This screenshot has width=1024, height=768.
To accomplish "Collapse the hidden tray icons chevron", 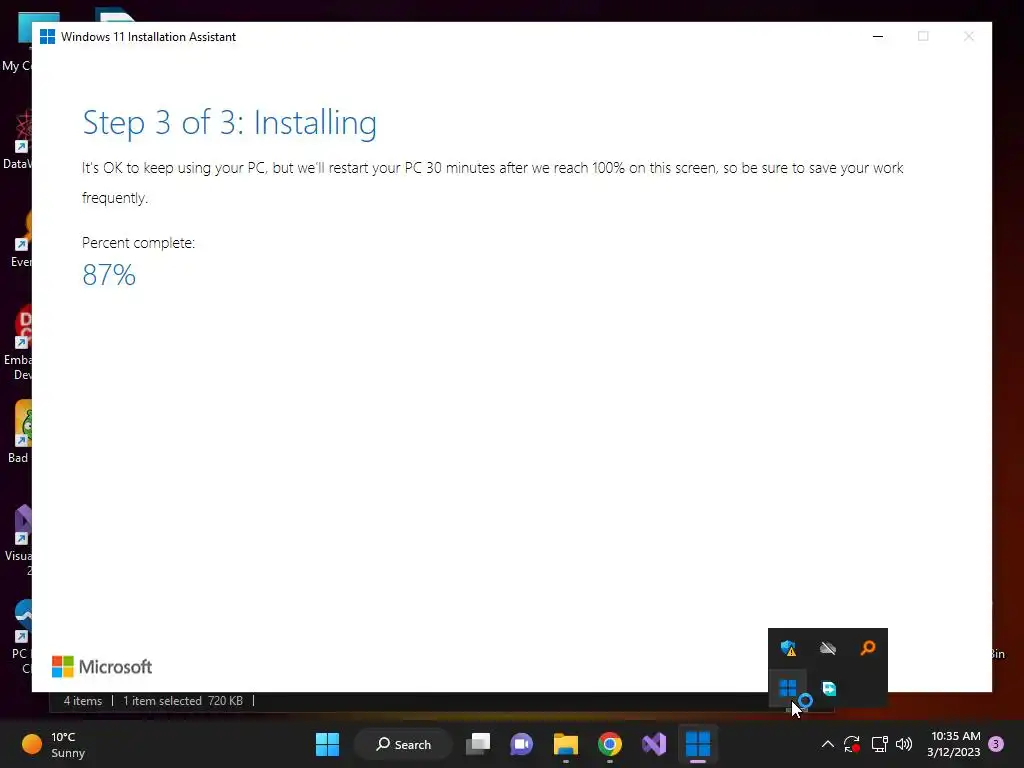I will pyautogui.click(x=827, y=744).
